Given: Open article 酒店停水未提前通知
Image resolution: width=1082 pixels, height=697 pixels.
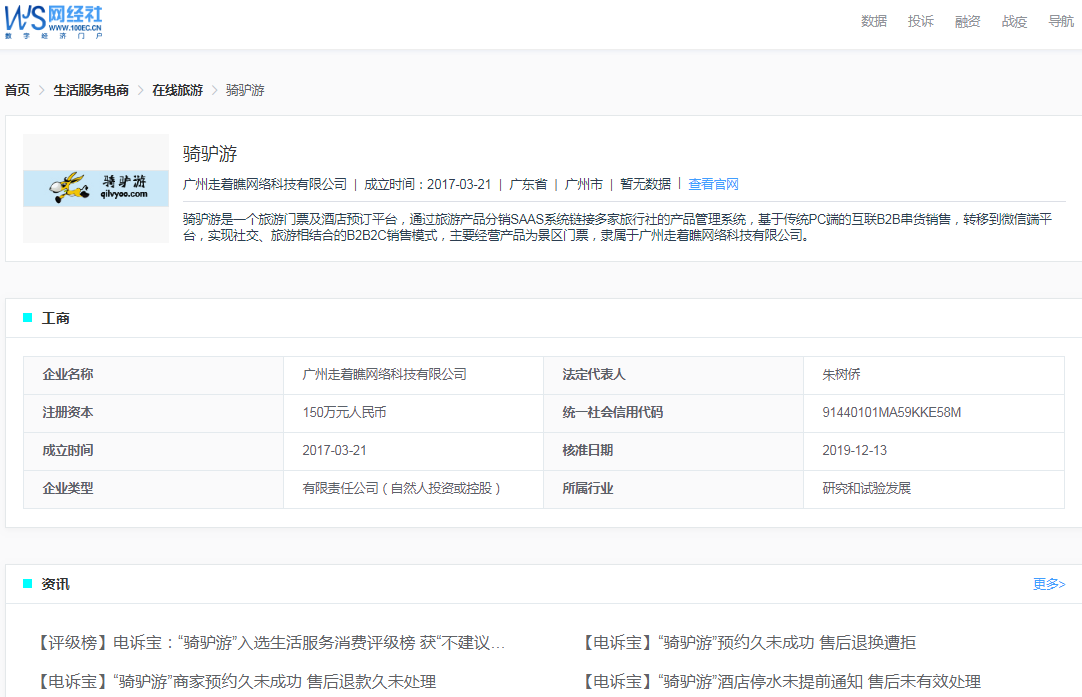Looking at the screenshot, I should coord(780,681).
